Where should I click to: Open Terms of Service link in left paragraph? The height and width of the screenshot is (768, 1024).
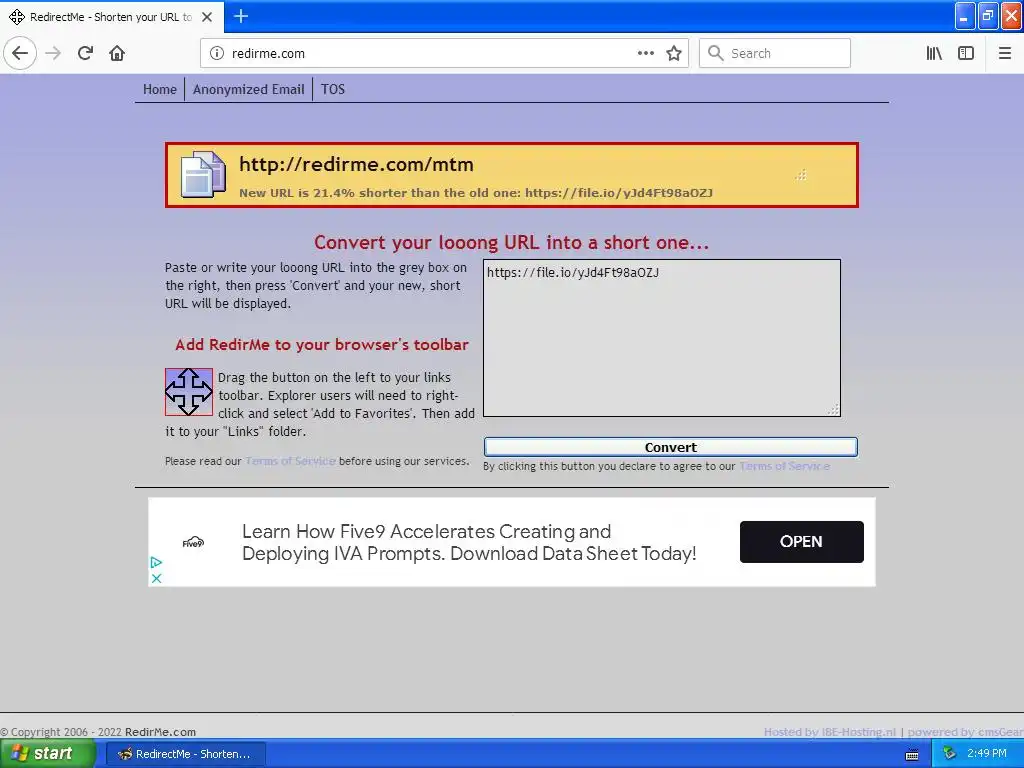pyautogui.click(x=291, y=461)
